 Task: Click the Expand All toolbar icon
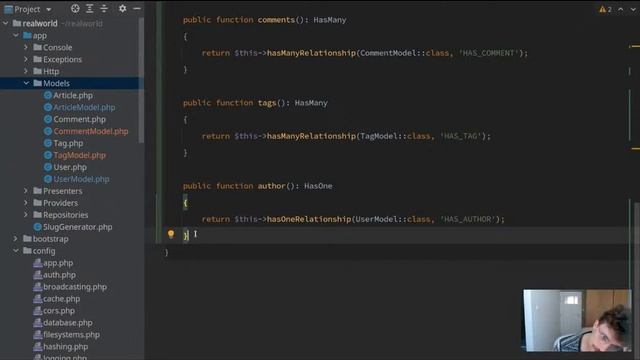pyautogui.click(x=89, y=9)
